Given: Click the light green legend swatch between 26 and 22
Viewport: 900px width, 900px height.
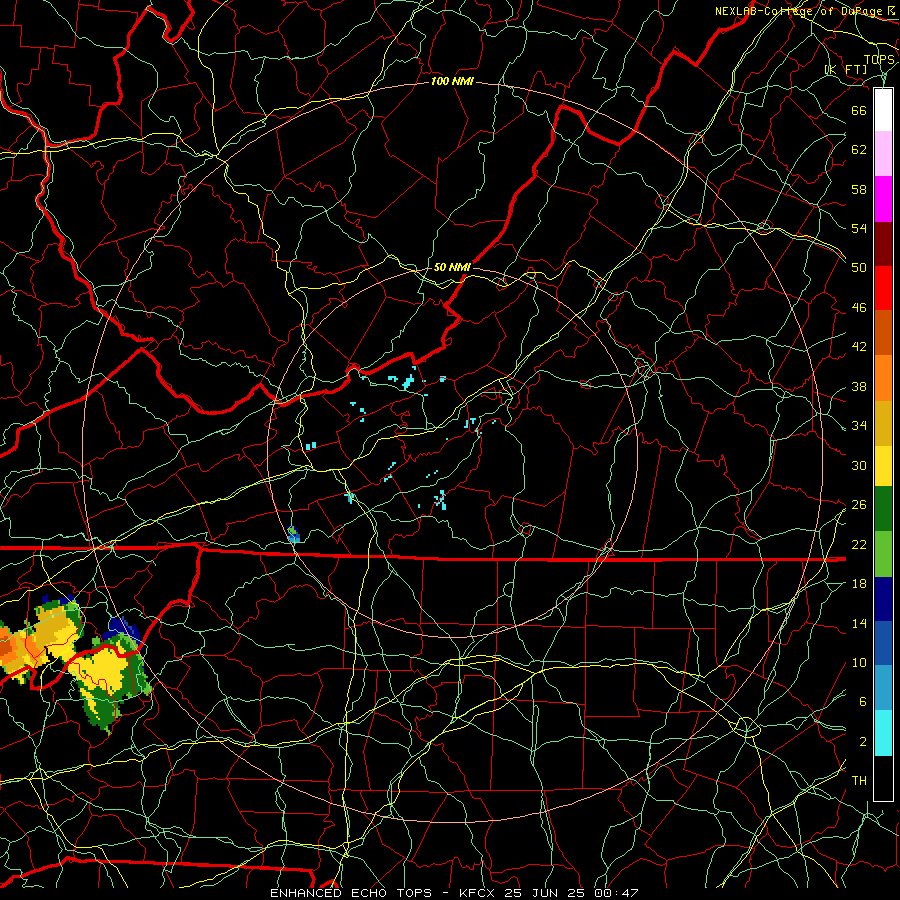Looking at the screenshot, I should 883,554.
